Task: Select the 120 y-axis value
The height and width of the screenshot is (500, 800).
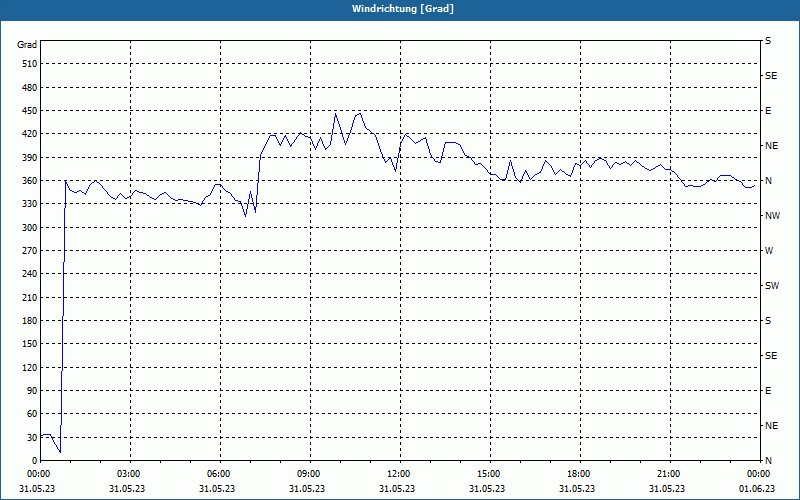Action: click(x=30, y=367)
